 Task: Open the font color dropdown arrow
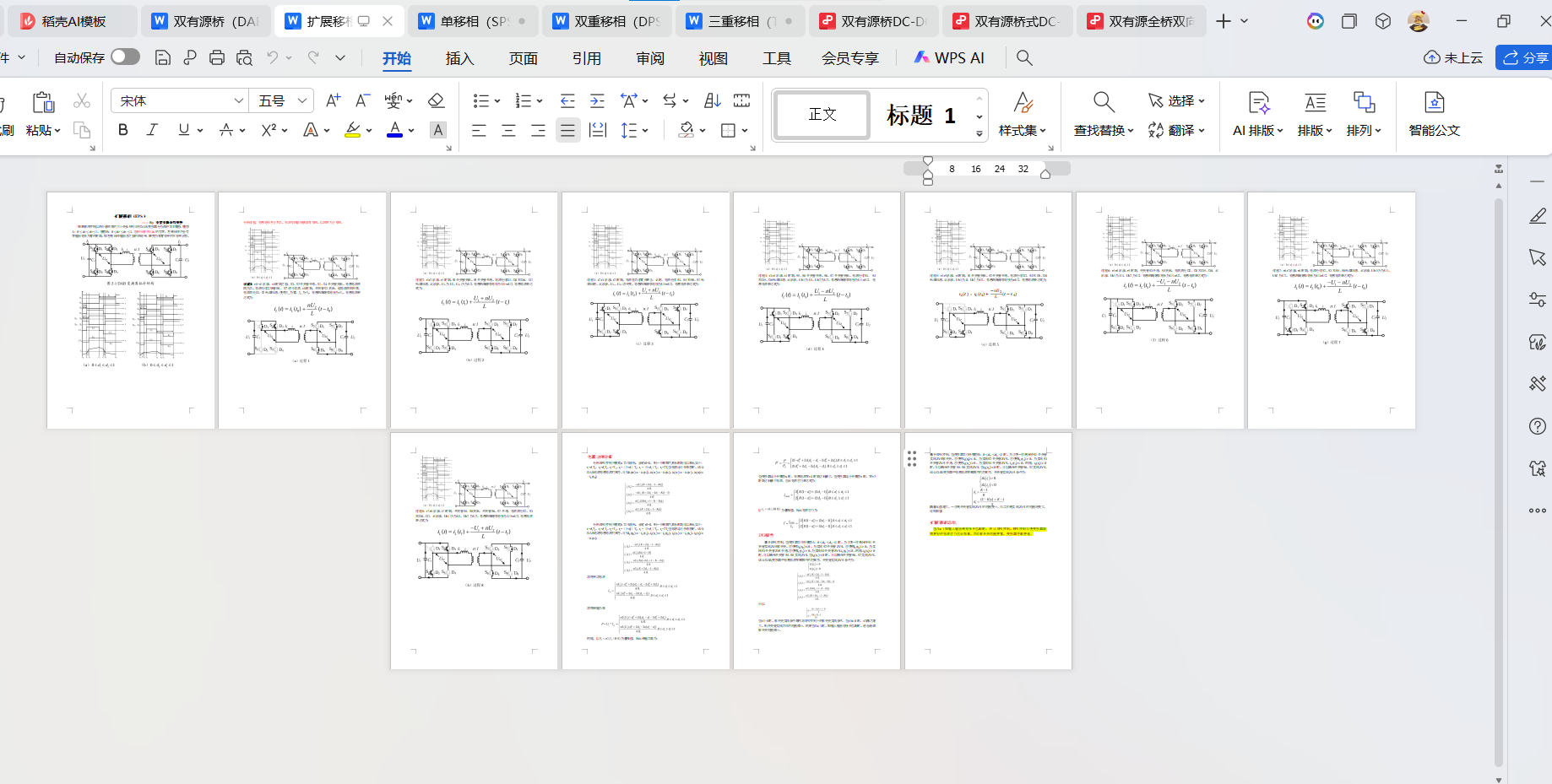tap(411, 131)
